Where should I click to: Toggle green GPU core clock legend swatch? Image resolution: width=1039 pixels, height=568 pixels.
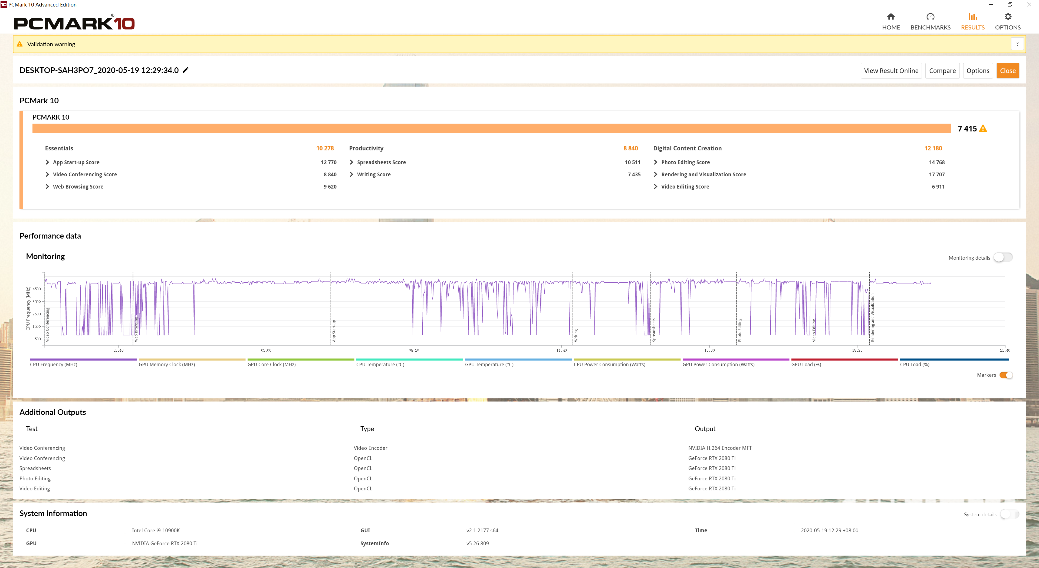[301, 360]
